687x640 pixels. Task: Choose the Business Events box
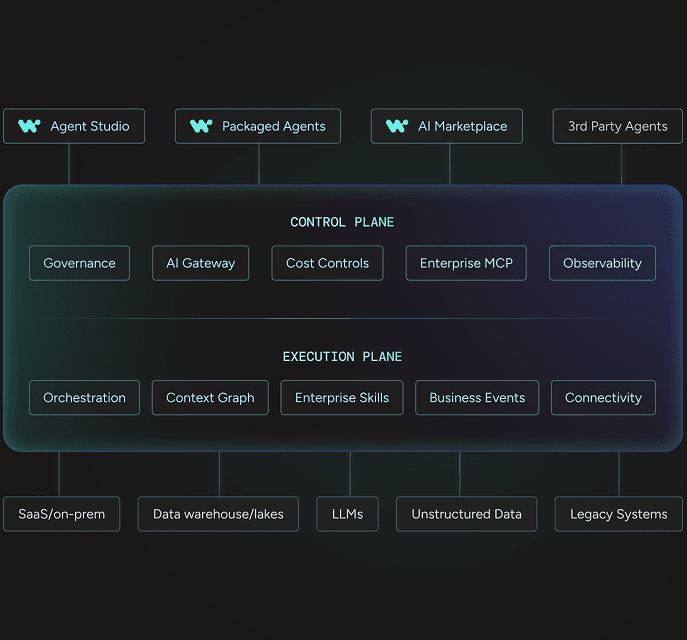(477, 397)
